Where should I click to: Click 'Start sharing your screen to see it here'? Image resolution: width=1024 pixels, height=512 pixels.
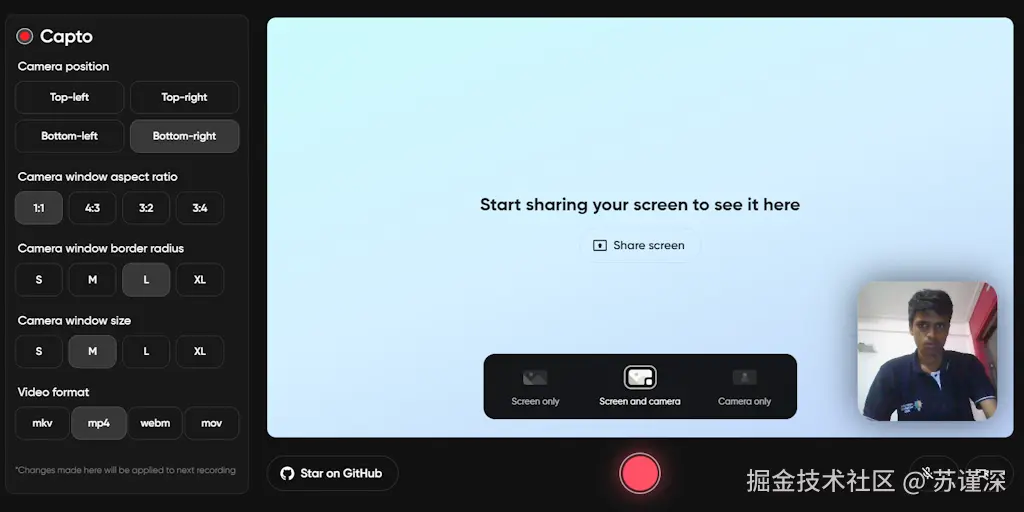coord(640,204)
